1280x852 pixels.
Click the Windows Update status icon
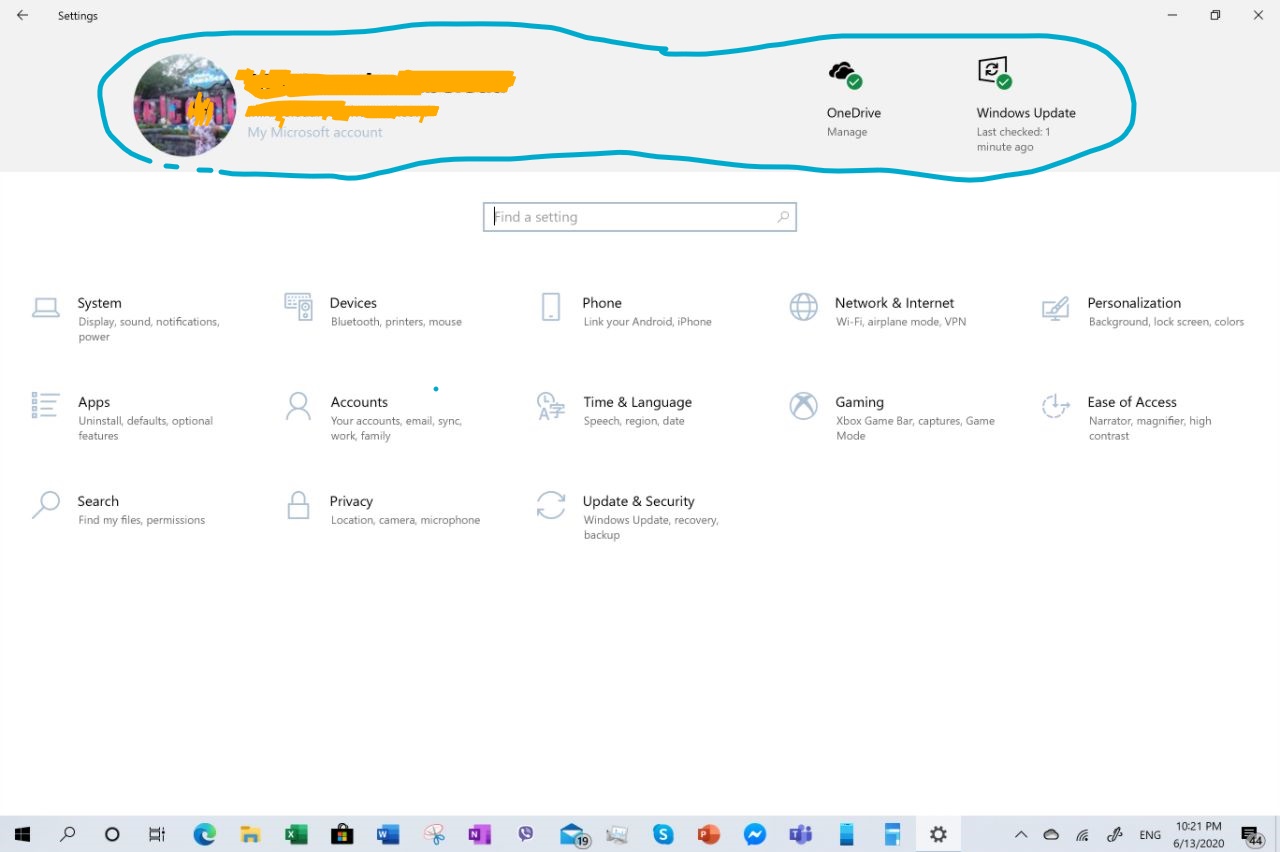pos(994,72)
